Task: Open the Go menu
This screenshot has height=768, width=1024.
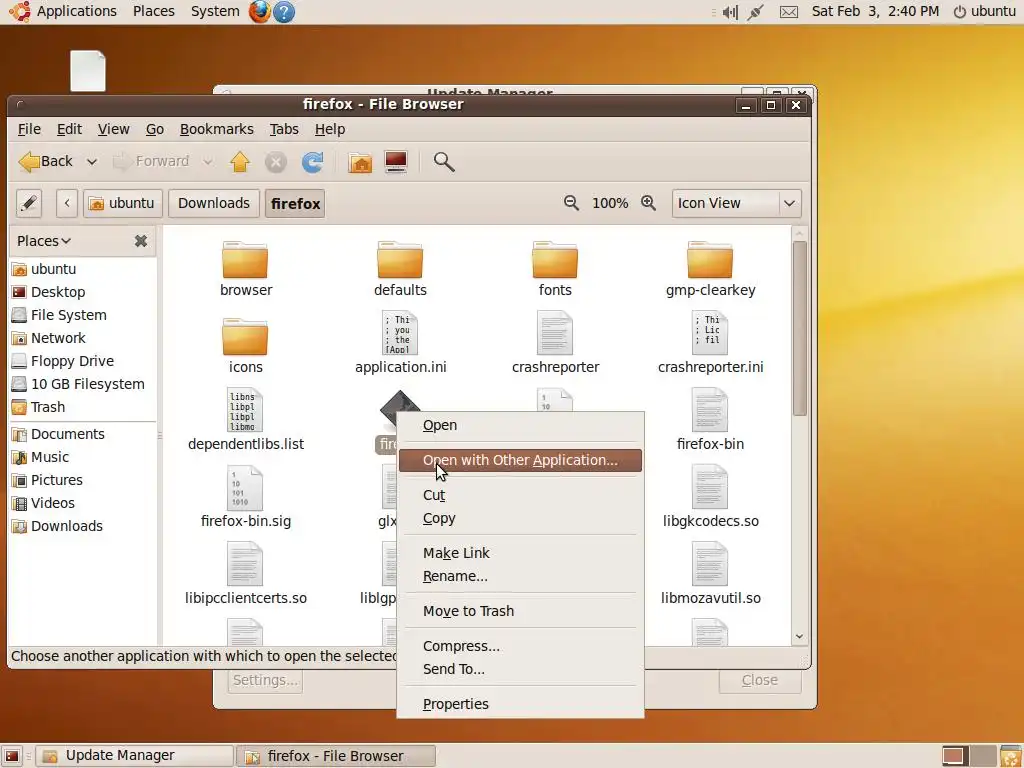Action: (x=155, y=129)
